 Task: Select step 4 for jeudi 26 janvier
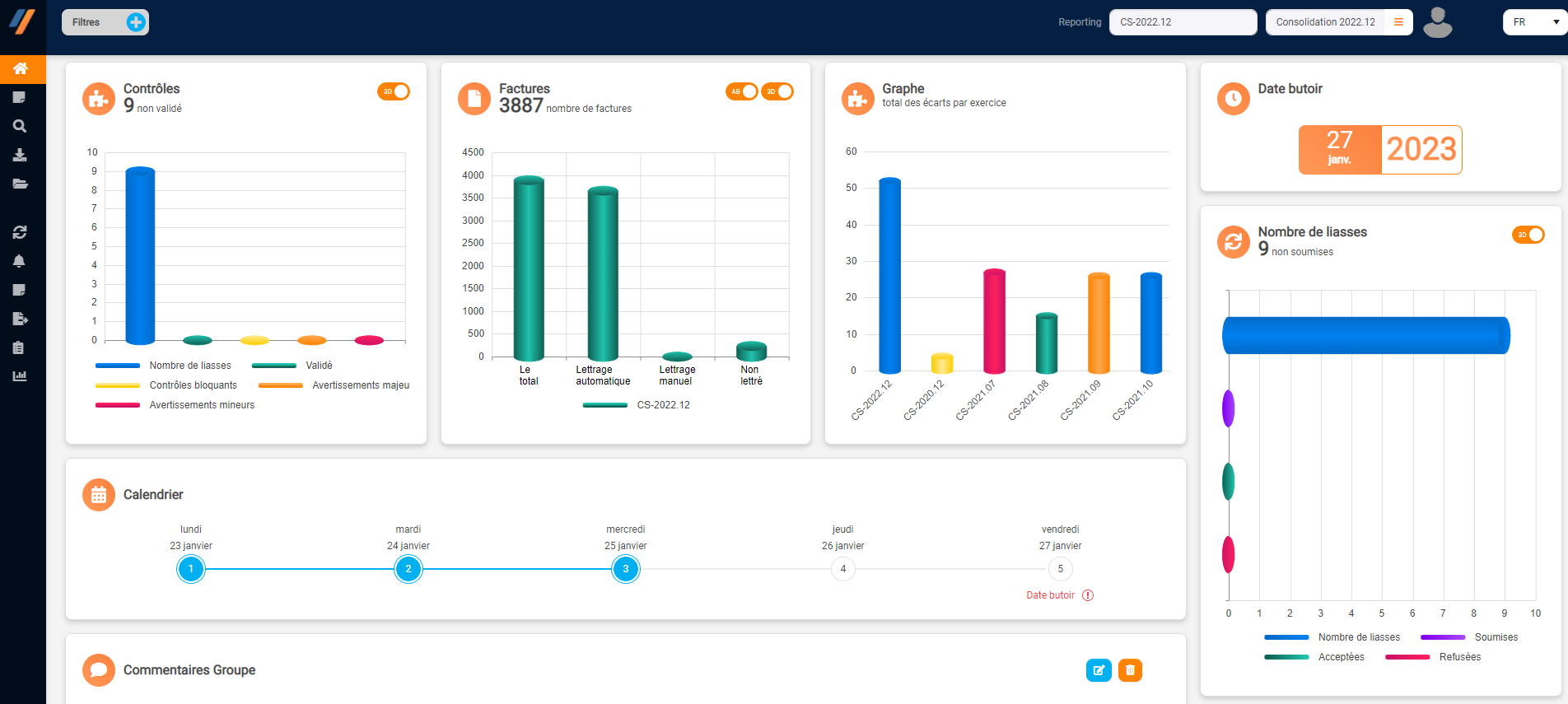click(842, 569)
